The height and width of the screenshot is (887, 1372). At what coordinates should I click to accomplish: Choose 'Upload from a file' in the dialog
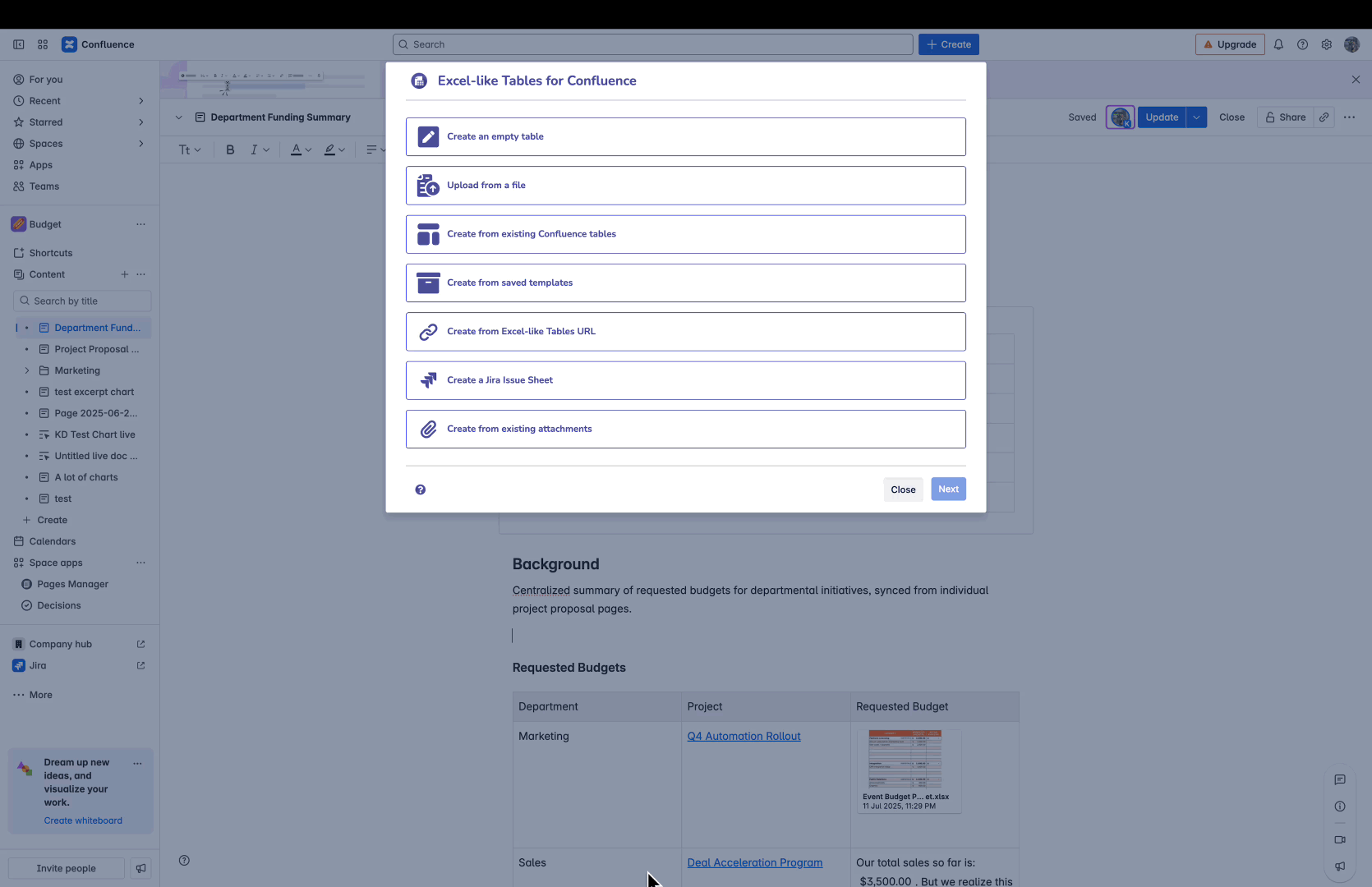pyautogui.click(x=685, y=185)
